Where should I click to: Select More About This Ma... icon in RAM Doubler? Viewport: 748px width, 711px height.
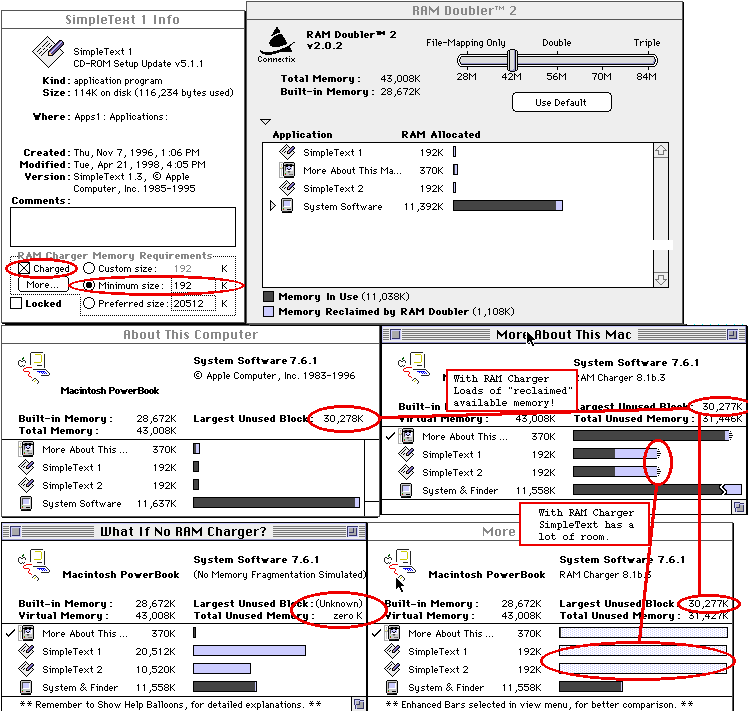coord(288,170)
